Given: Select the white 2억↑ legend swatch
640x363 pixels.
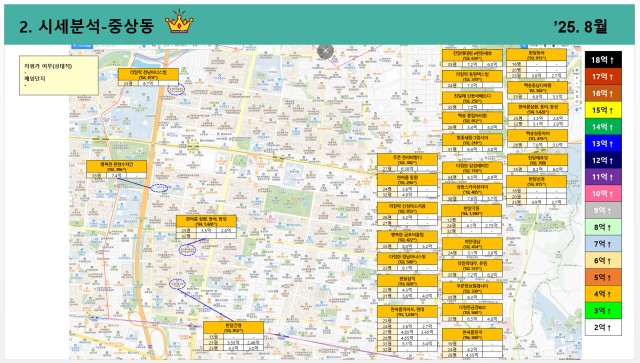Looking at the screenshot, I should (603, 327).
